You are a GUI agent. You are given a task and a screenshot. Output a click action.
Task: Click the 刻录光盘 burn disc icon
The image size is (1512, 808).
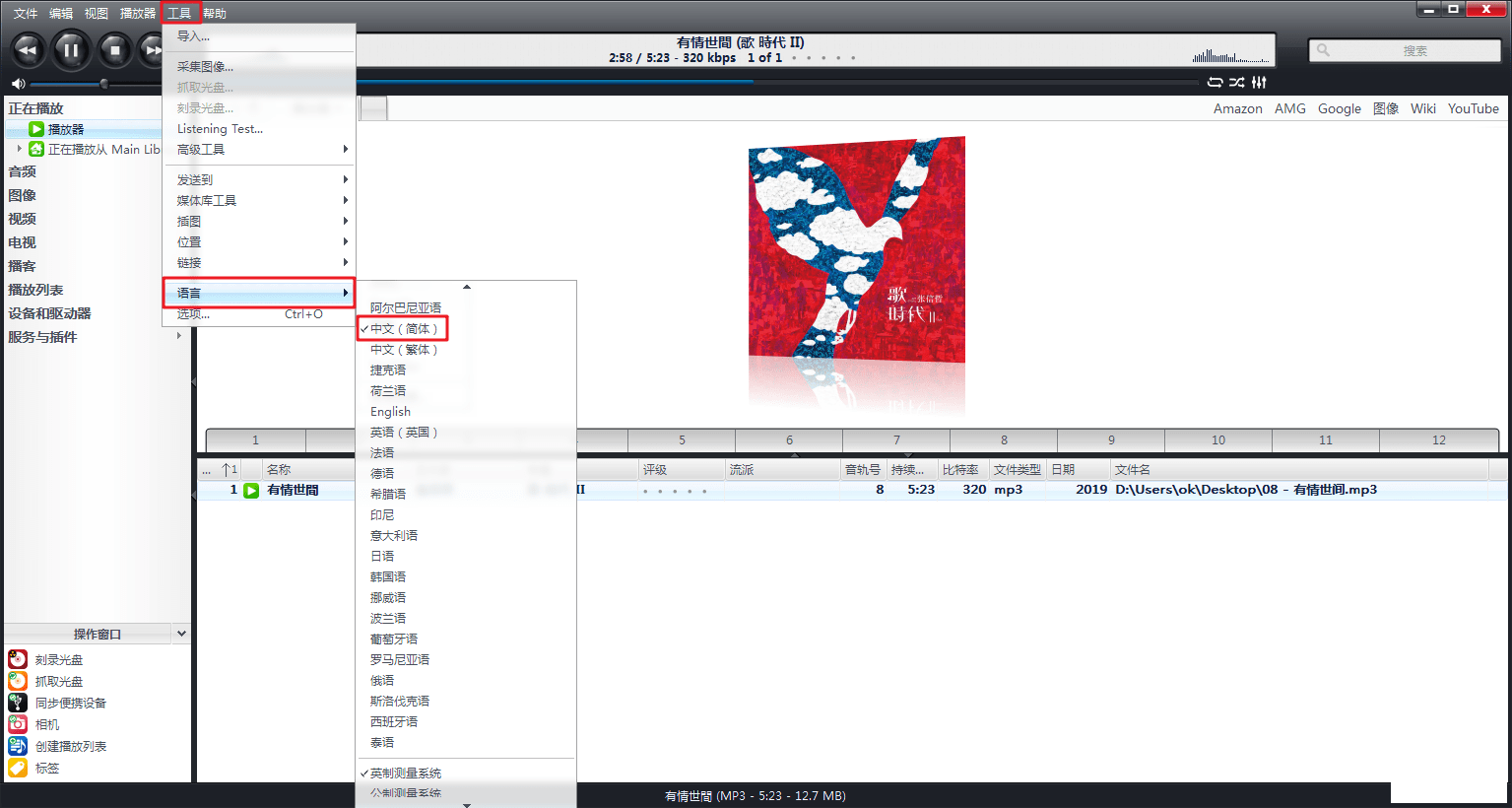(18, 659)
